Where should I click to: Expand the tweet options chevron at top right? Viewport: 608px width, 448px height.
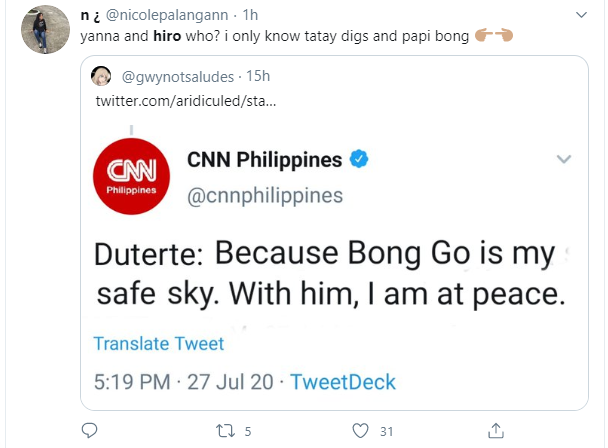[x=581, y=14]
